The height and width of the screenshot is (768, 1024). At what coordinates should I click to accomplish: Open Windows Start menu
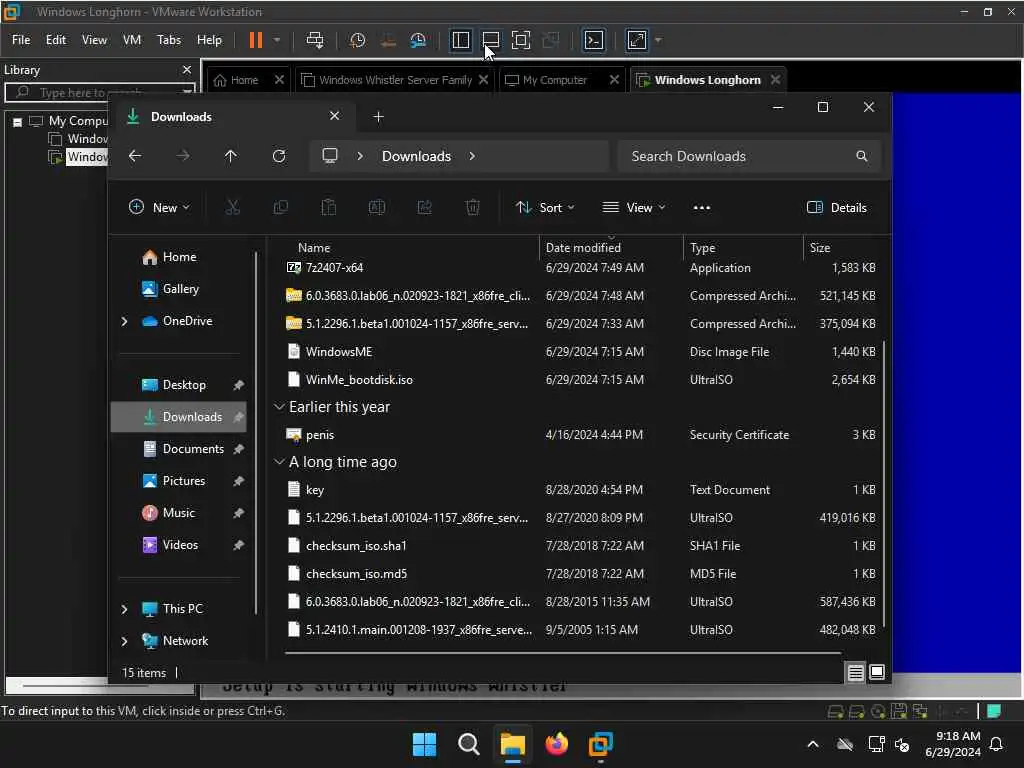coord(424,744)
